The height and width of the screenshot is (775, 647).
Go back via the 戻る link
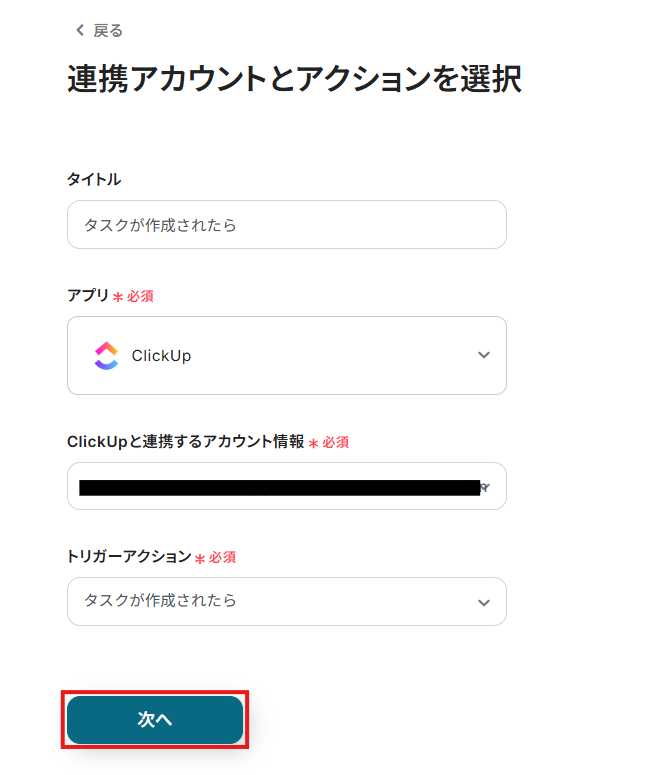(108, 31)
